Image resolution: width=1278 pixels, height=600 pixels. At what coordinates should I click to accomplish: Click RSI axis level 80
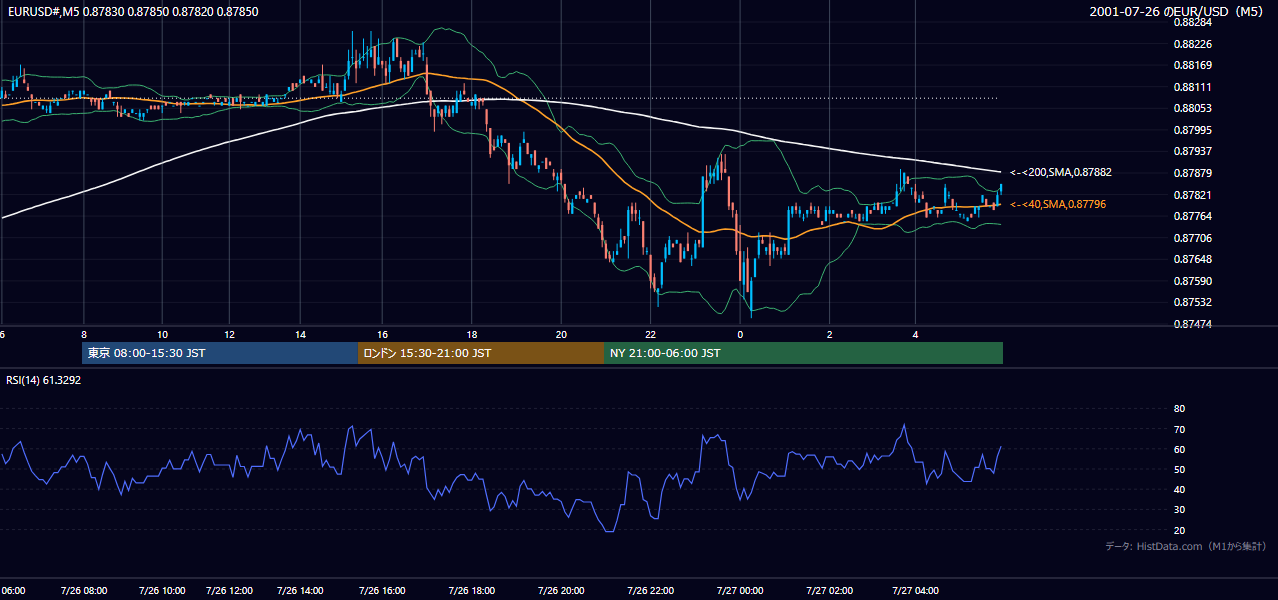[x=1179, y=409]
